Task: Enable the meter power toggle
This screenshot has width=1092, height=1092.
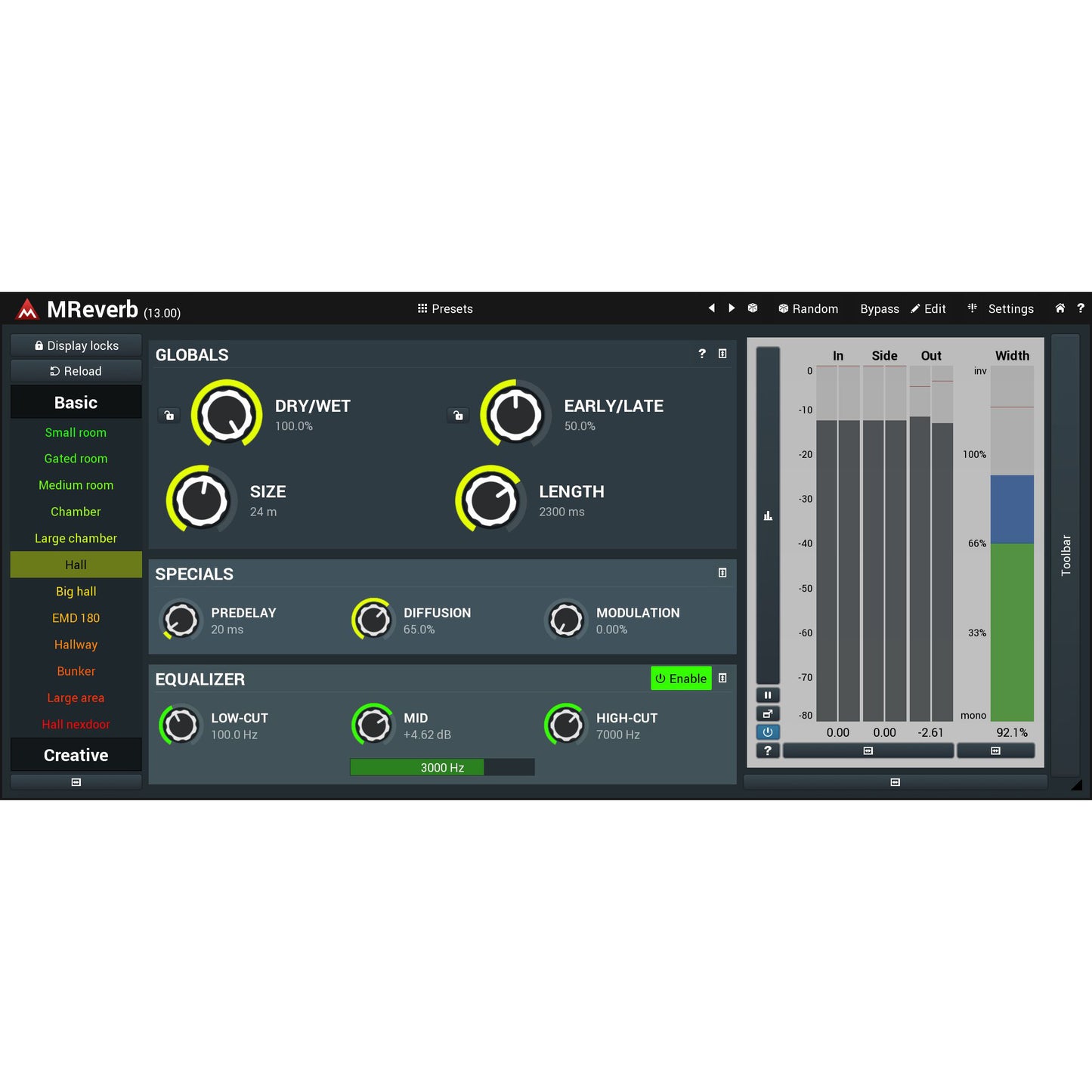Action: point(768,732)
